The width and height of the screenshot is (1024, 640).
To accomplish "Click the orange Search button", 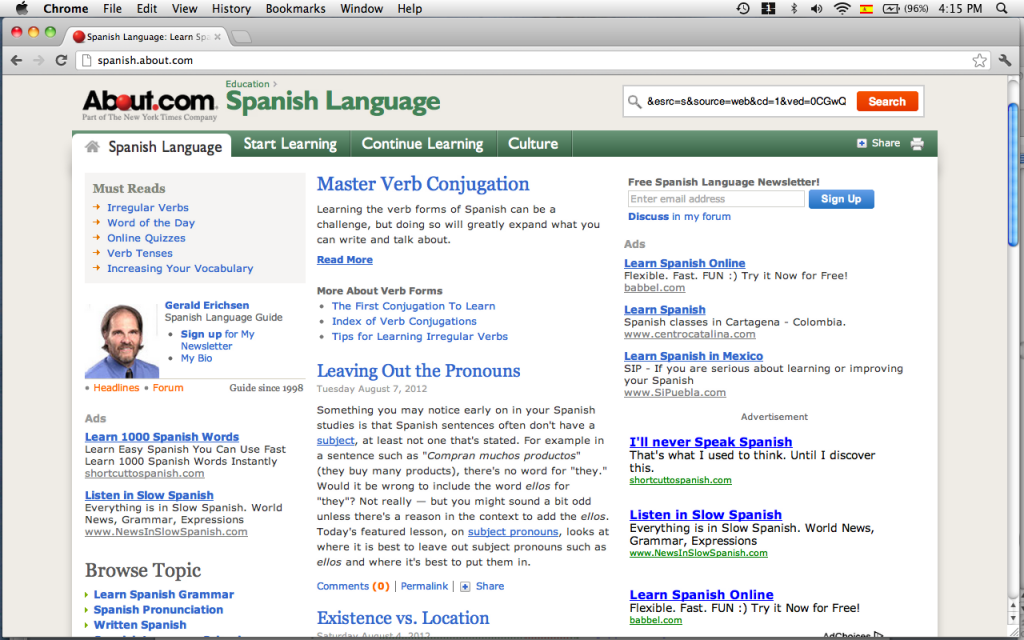I will pos(887,101).
